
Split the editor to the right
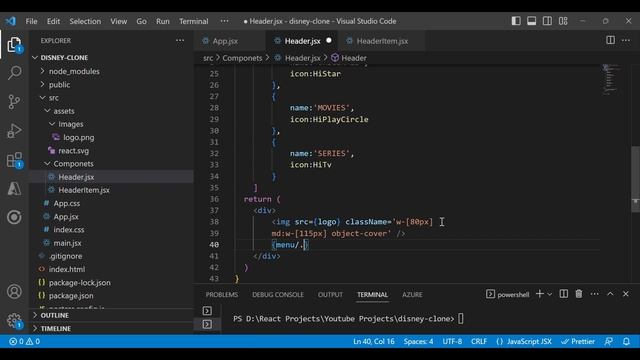pyautogui.click(x=610, y=40)
